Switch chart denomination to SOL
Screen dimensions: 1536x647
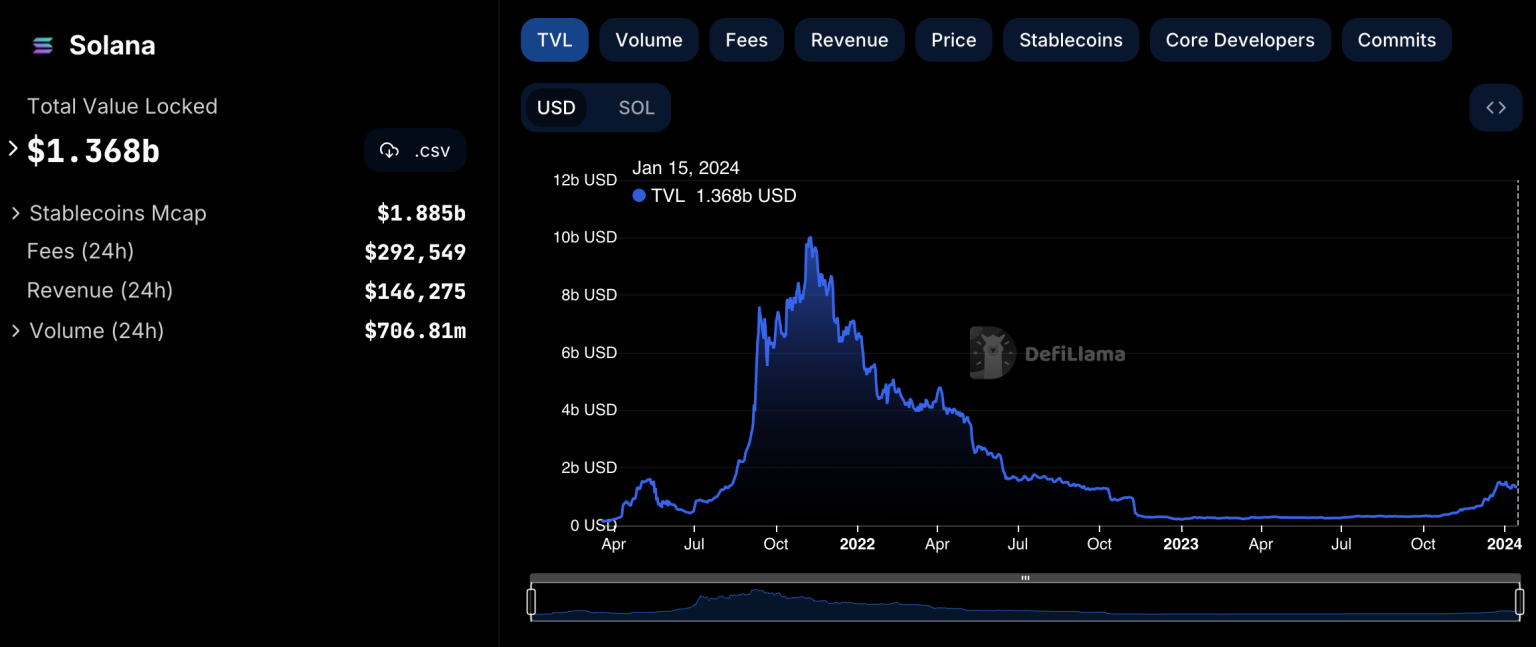point(636,108)
